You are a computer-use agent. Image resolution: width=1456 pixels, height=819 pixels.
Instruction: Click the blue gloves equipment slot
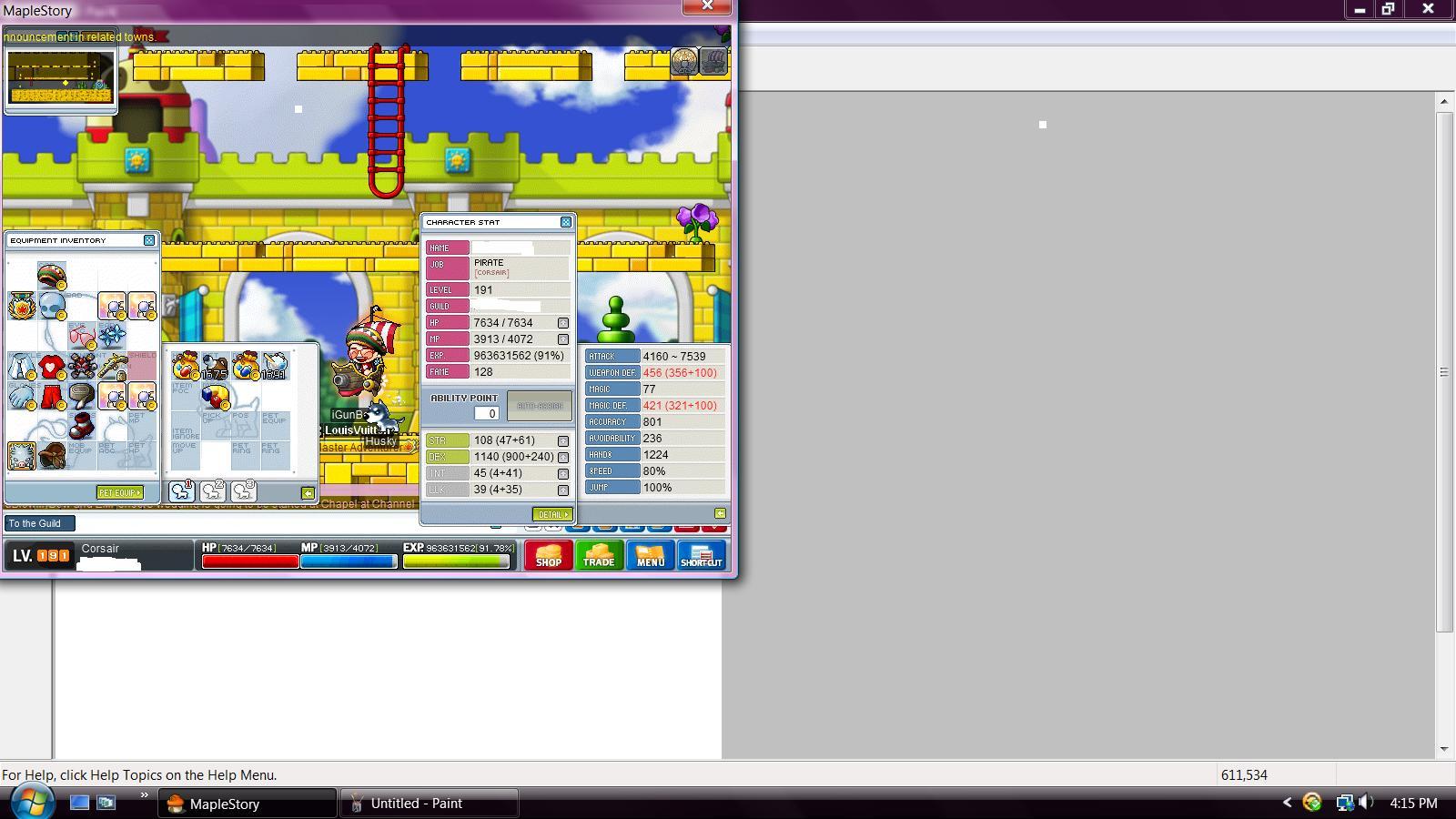[x=22, y=397]
